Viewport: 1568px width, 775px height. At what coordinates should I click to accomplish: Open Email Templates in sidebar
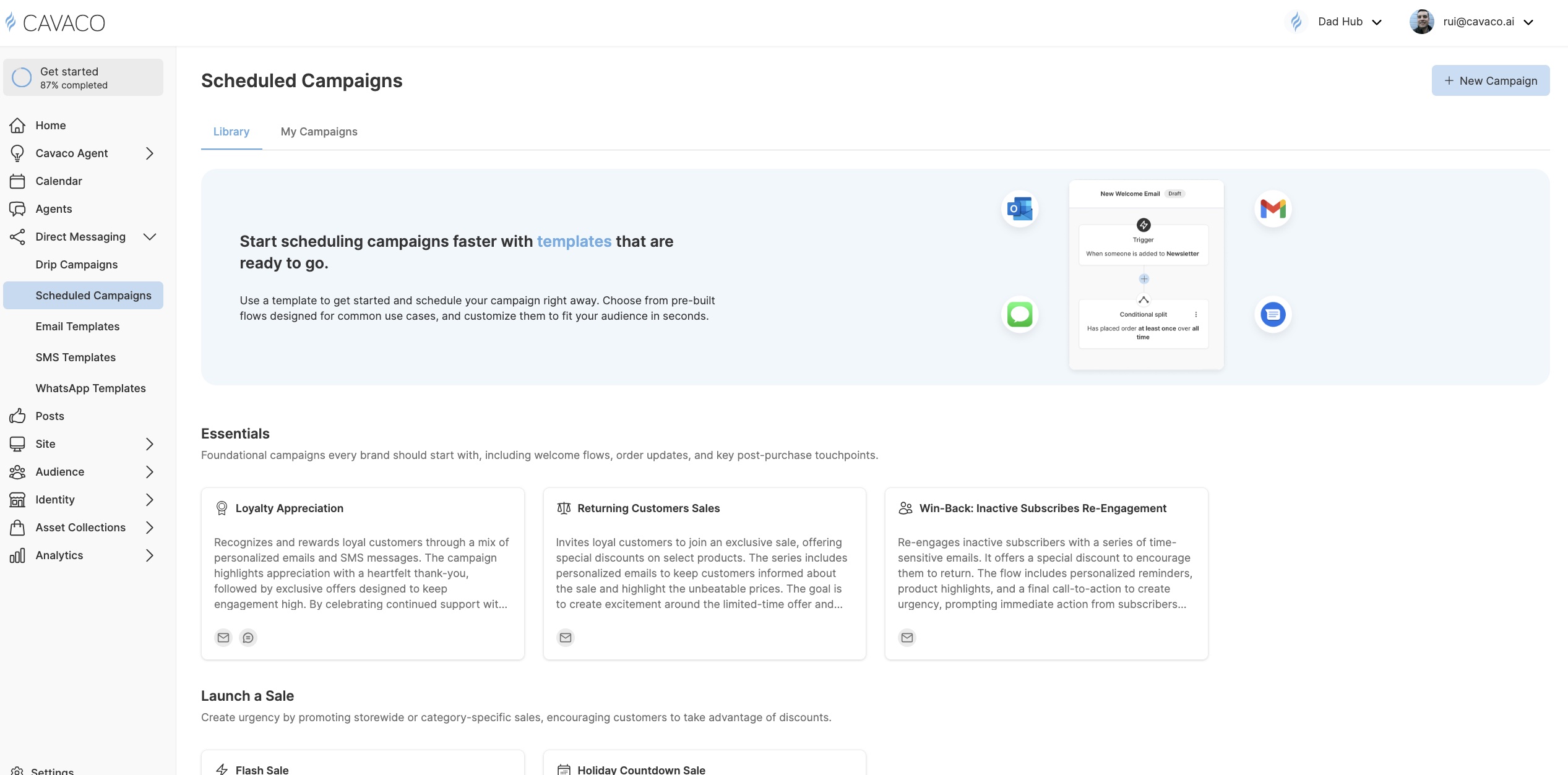point(77,327)
